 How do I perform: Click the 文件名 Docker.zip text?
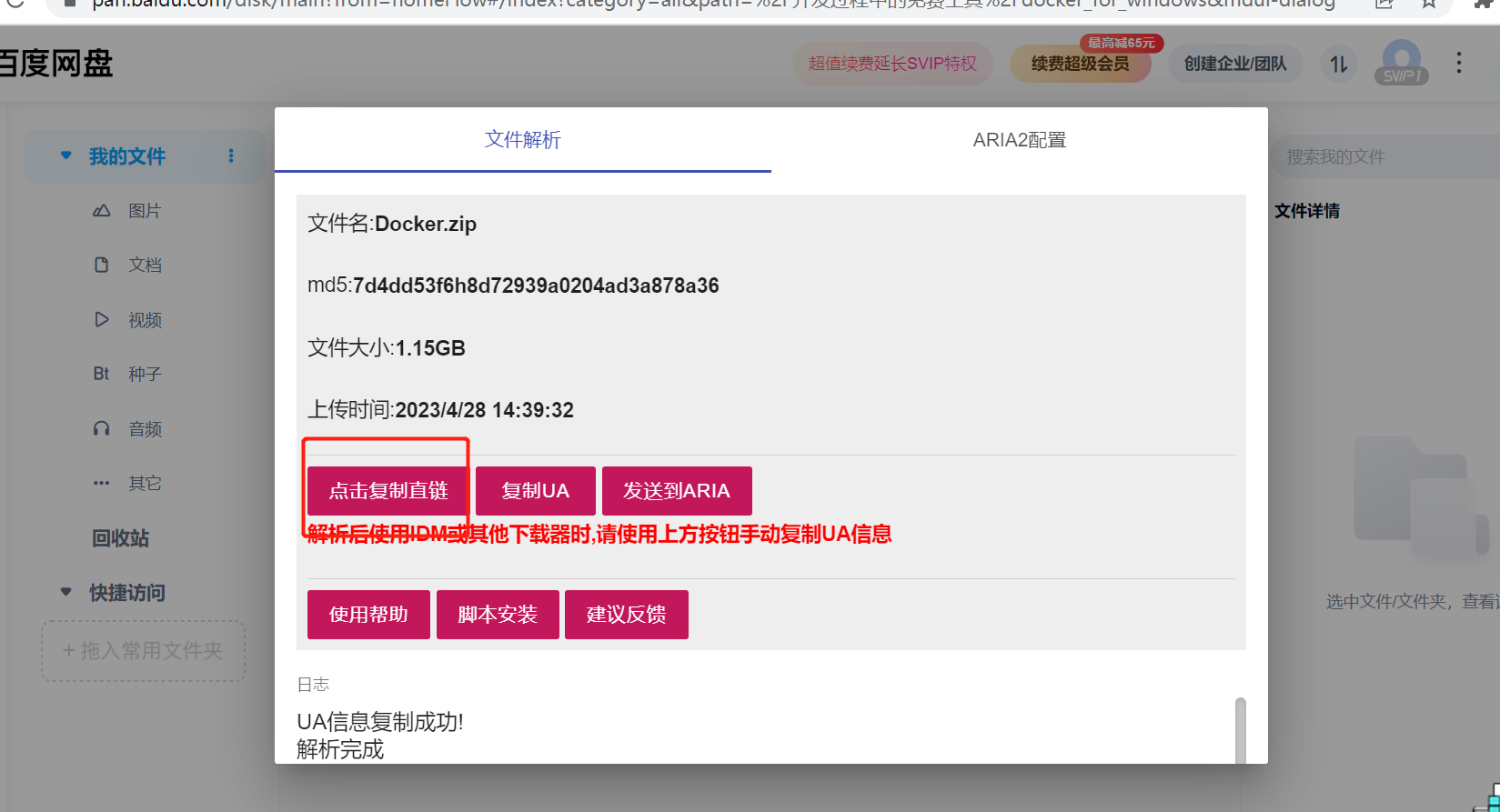tap(392, 224)
